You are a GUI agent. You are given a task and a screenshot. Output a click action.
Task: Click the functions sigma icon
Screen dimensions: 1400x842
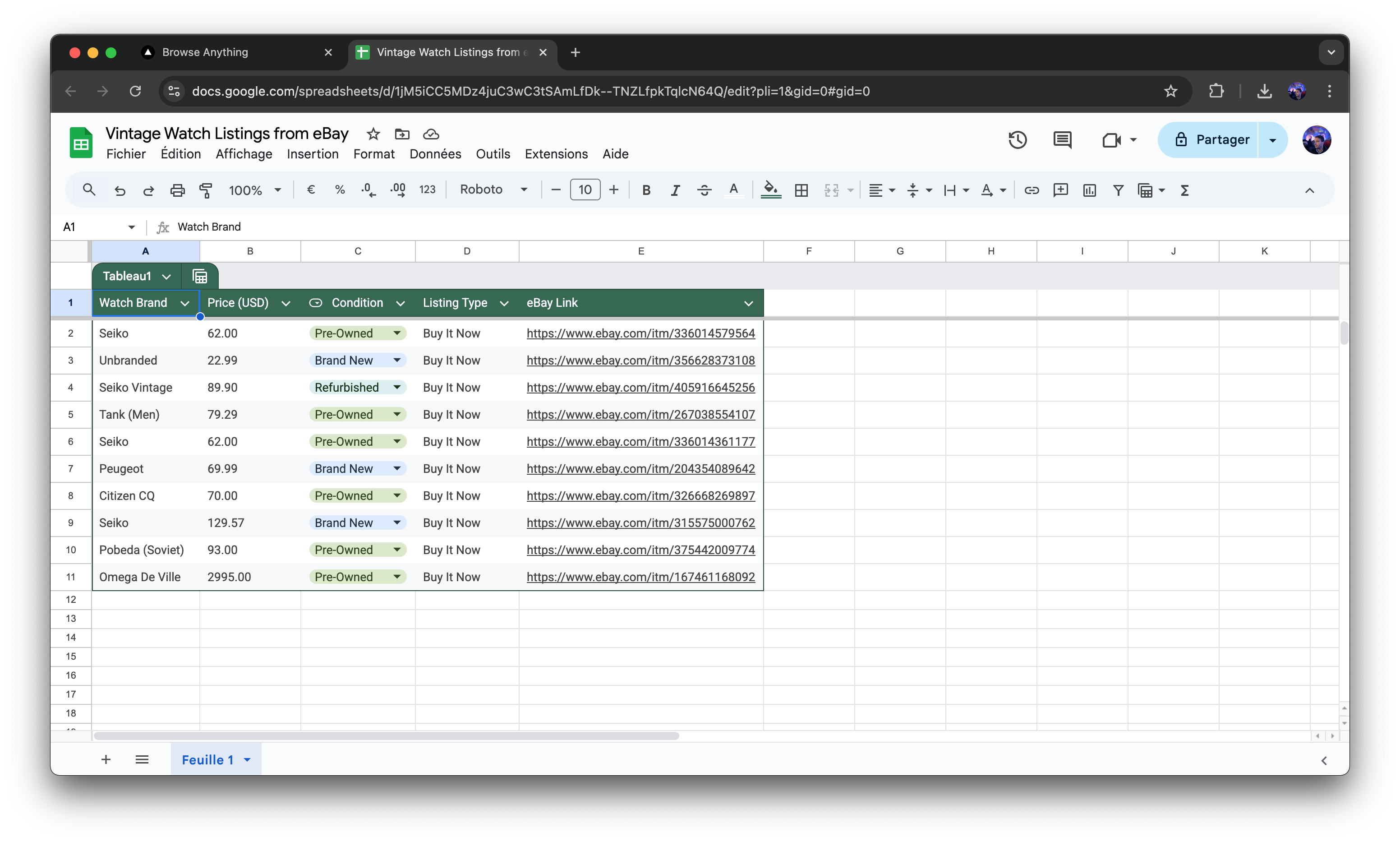click(x=1184, y=190)
